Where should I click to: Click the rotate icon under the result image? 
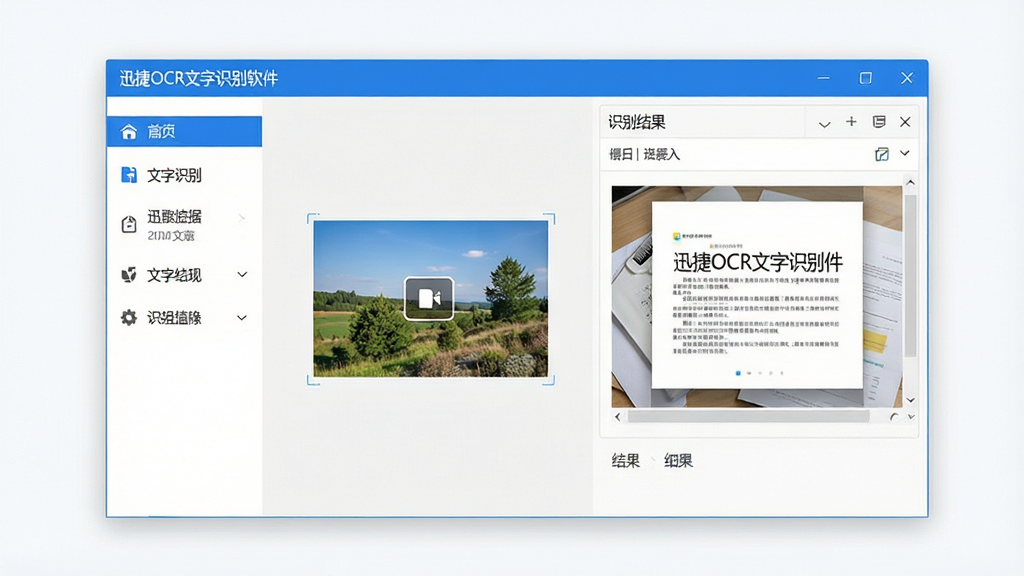click(x=894, y=417)
